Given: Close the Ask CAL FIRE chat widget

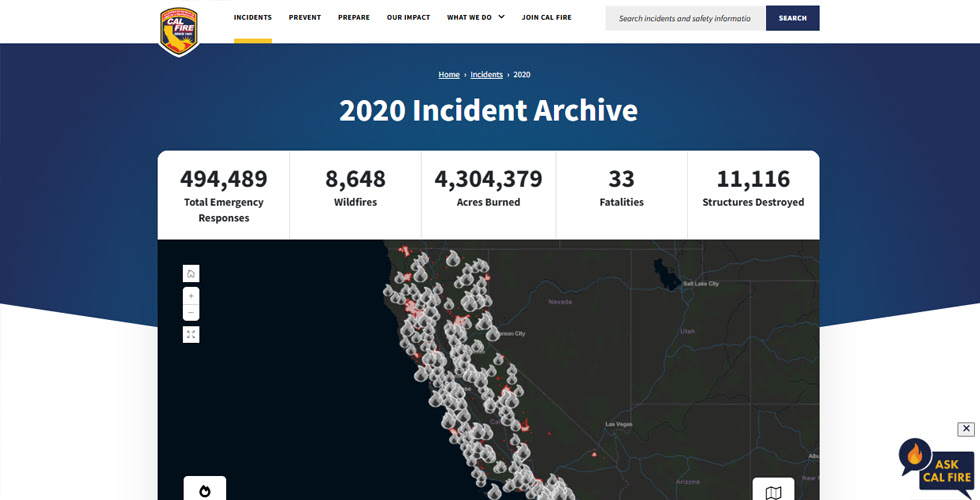Looking at the screenshot, I should click(x=966, y=429).
